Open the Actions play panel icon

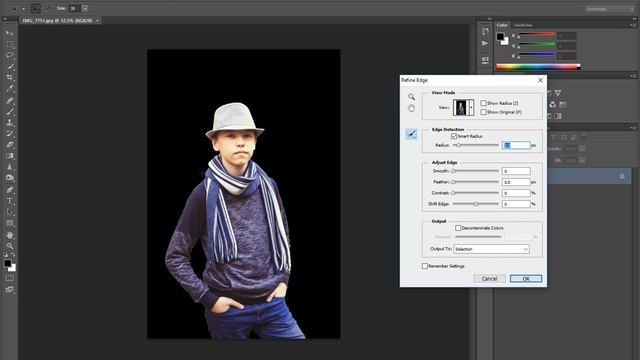(484, 43)
